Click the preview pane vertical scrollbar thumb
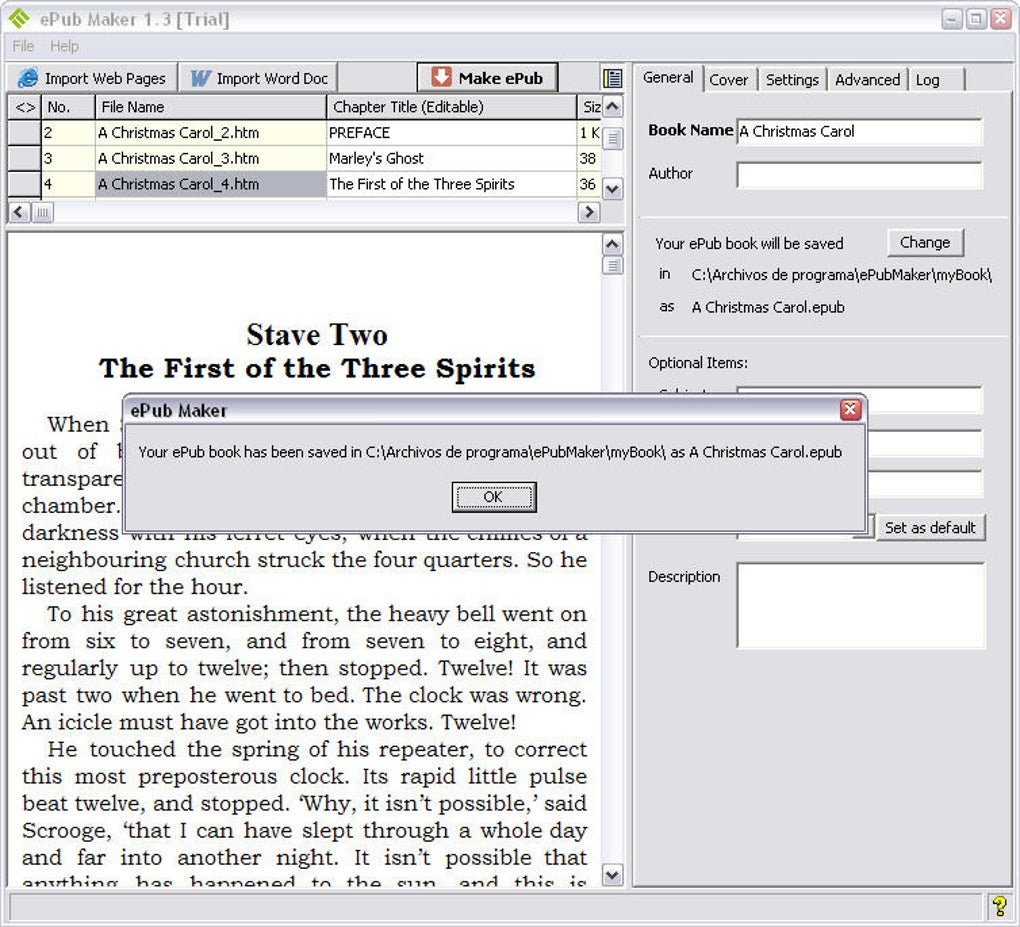Image resolution: width=1020 pixels, height=927 pixels. point(612,265)
